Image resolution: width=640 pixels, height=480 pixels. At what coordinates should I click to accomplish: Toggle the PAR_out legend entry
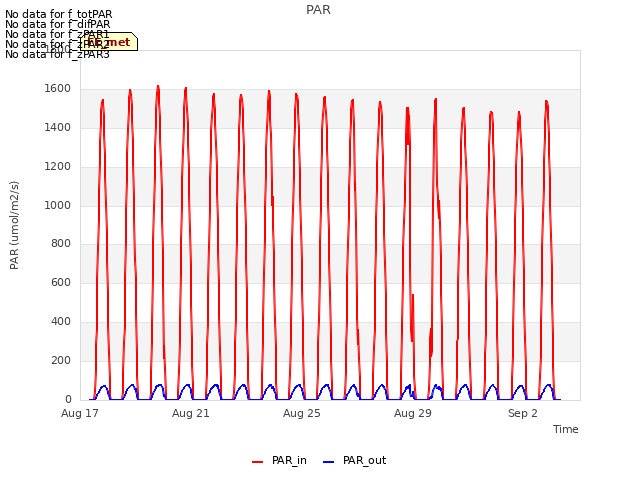pos(354,460)
